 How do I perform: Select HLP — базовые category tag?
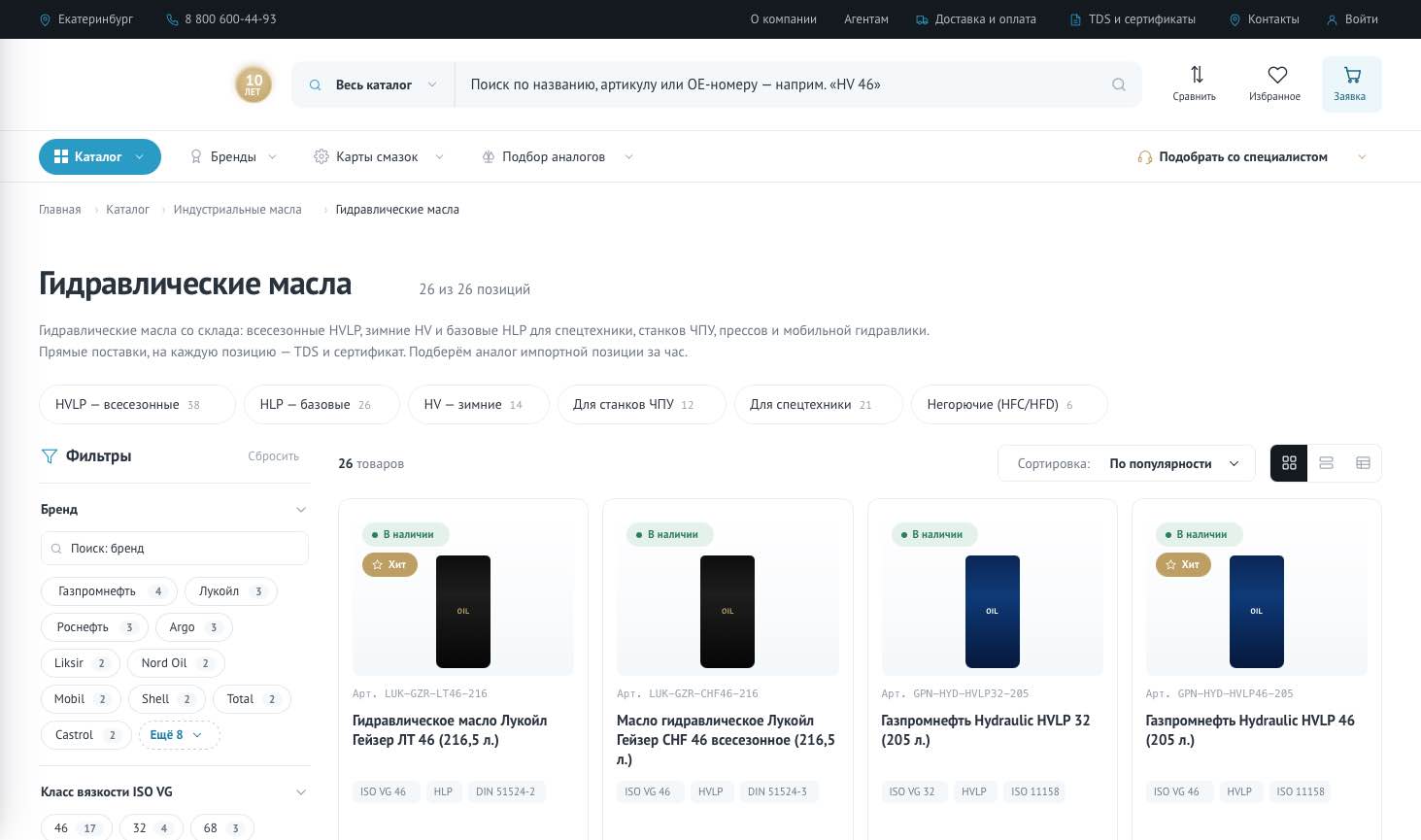pos(321,404)
